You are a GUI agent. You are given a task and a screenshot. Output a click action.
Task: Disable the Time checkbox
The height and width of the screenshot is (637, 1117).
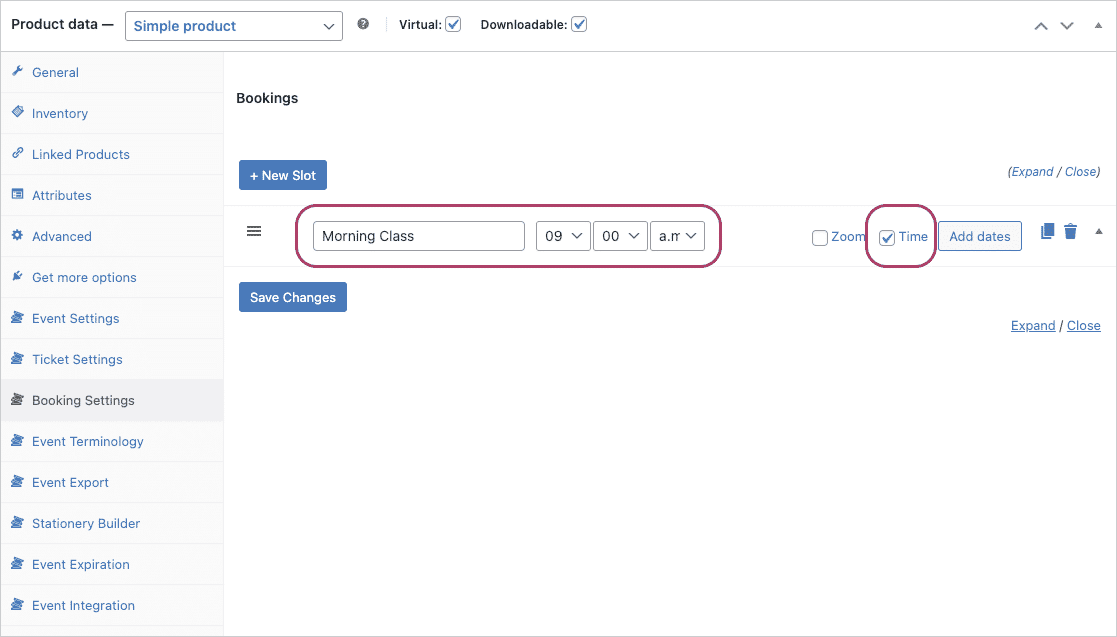pos(886,236)
